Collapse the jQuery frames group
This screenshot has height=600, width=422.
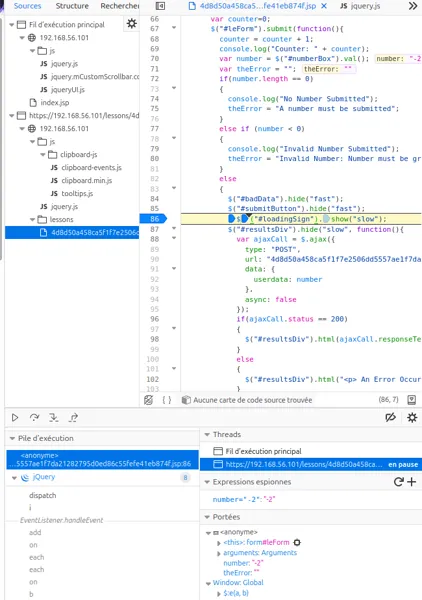pyautogui.click(x=15, y=478)
